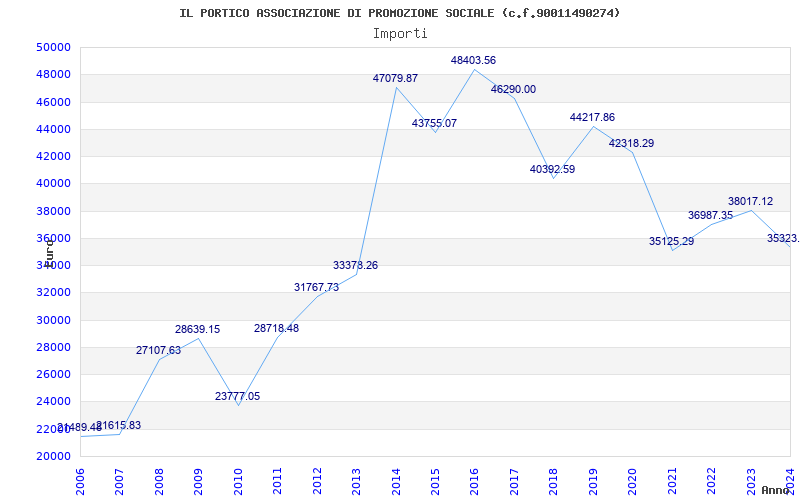Screen dimensions: 800x500
Task: Click data label 36987.35 for 2022
Action: (710, 215)
